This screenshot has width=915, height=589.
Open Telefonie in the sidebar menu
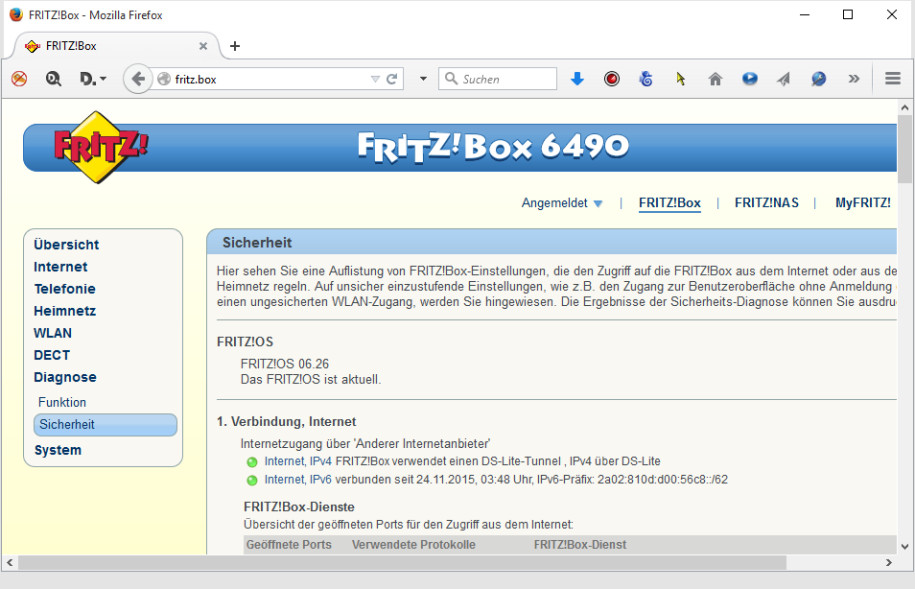pos(64,289)
